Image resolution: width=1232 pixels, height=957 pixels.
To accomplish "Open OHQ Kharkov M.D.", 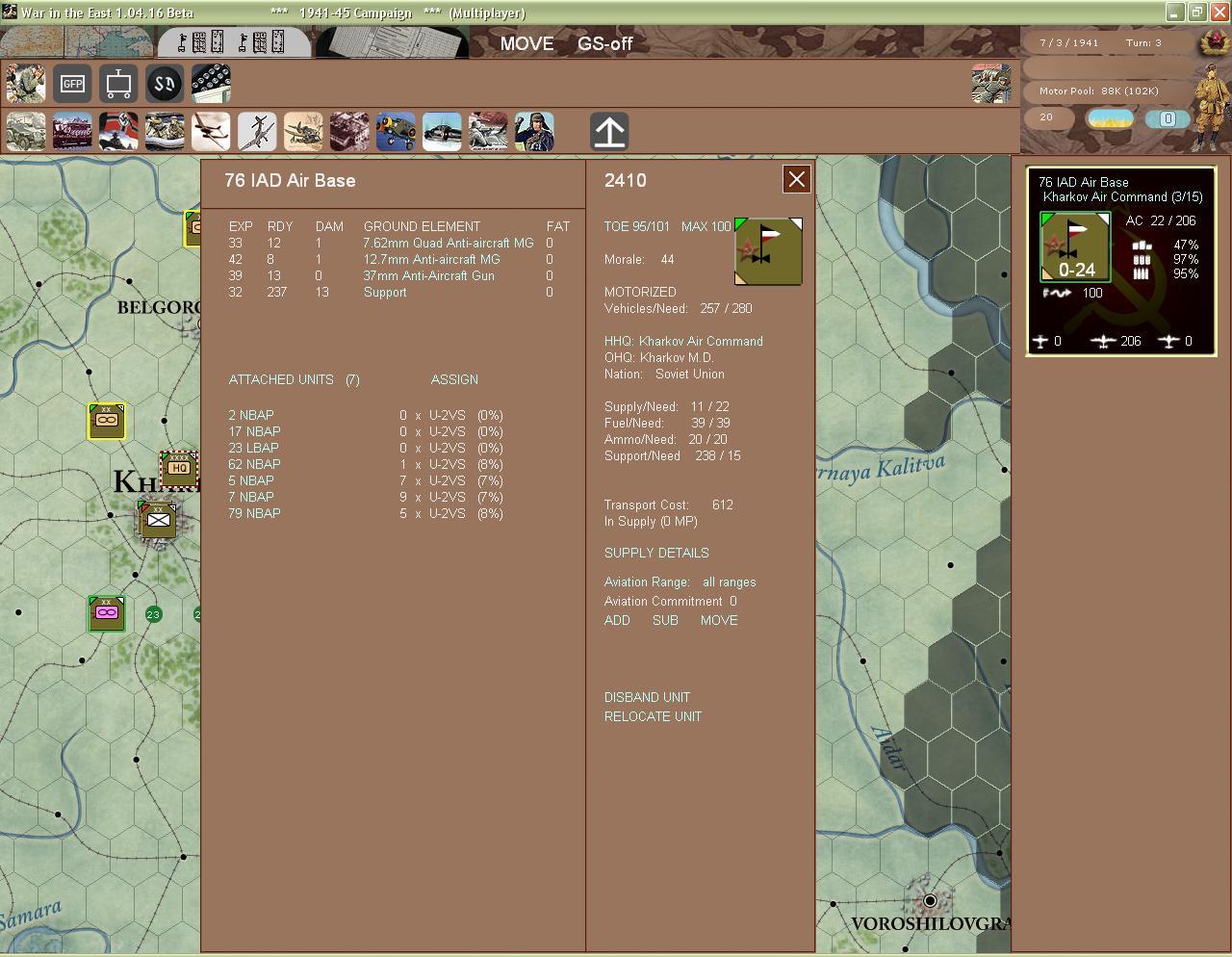I will [659, 357].
